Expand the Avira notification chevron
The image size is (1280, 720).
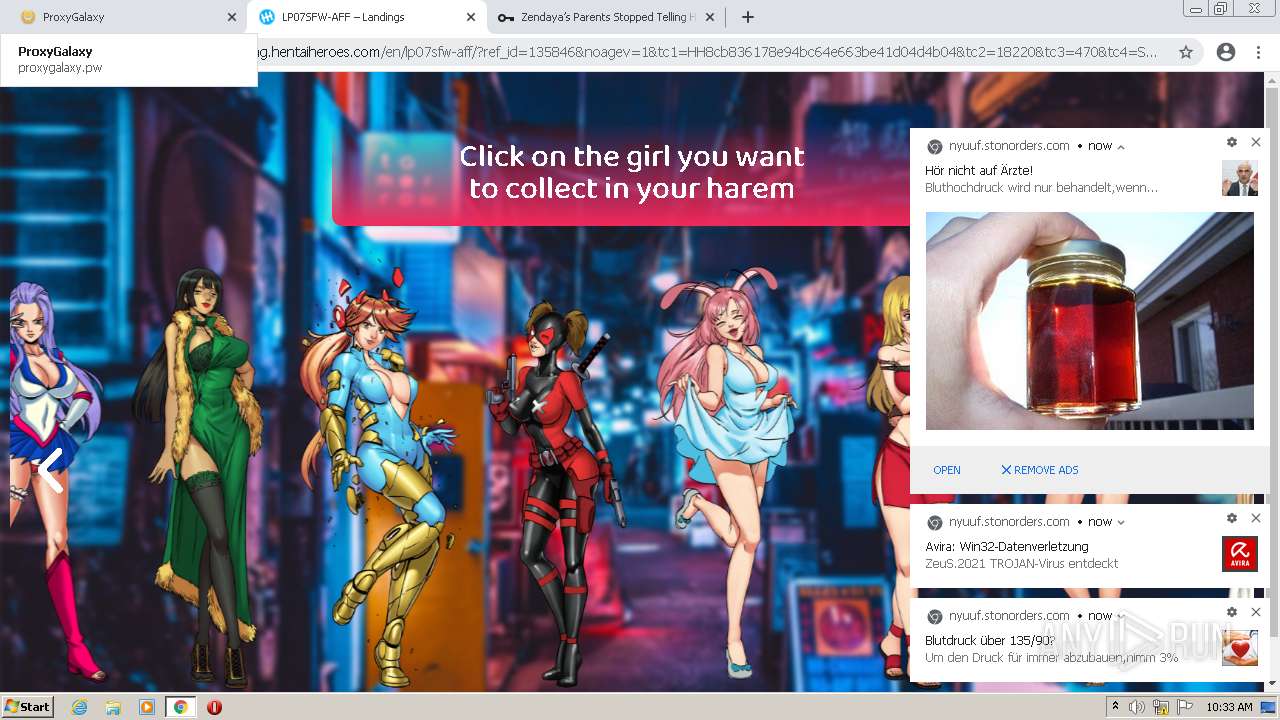point(1121,522)
